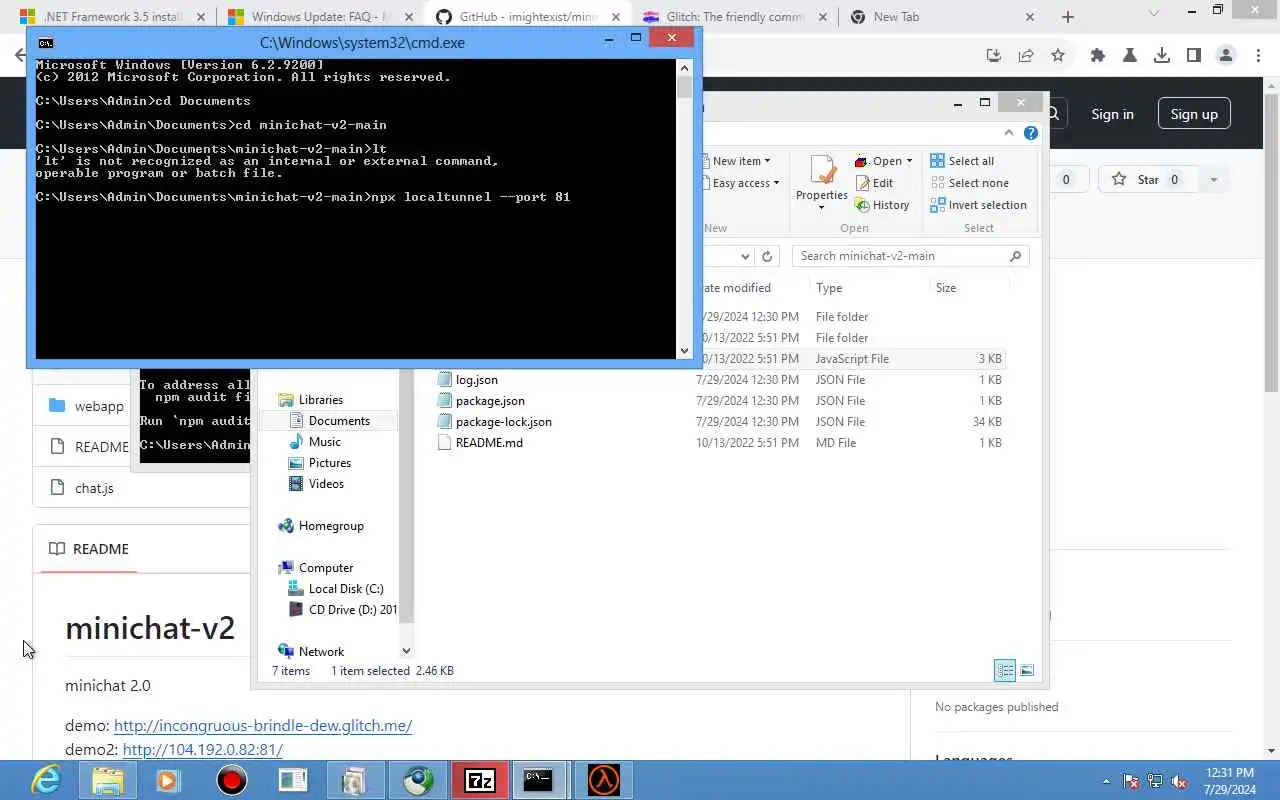
Task: Open the demo2 IP address link
Action: point(203,750)
